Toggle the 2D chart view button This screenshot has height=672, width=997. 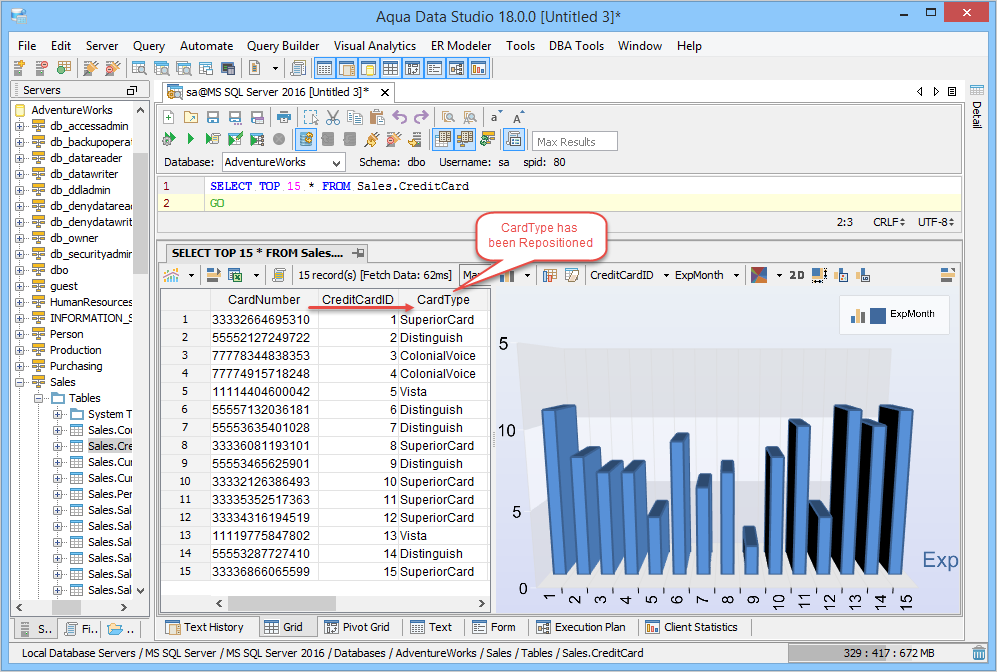click(x=796, y=275)
